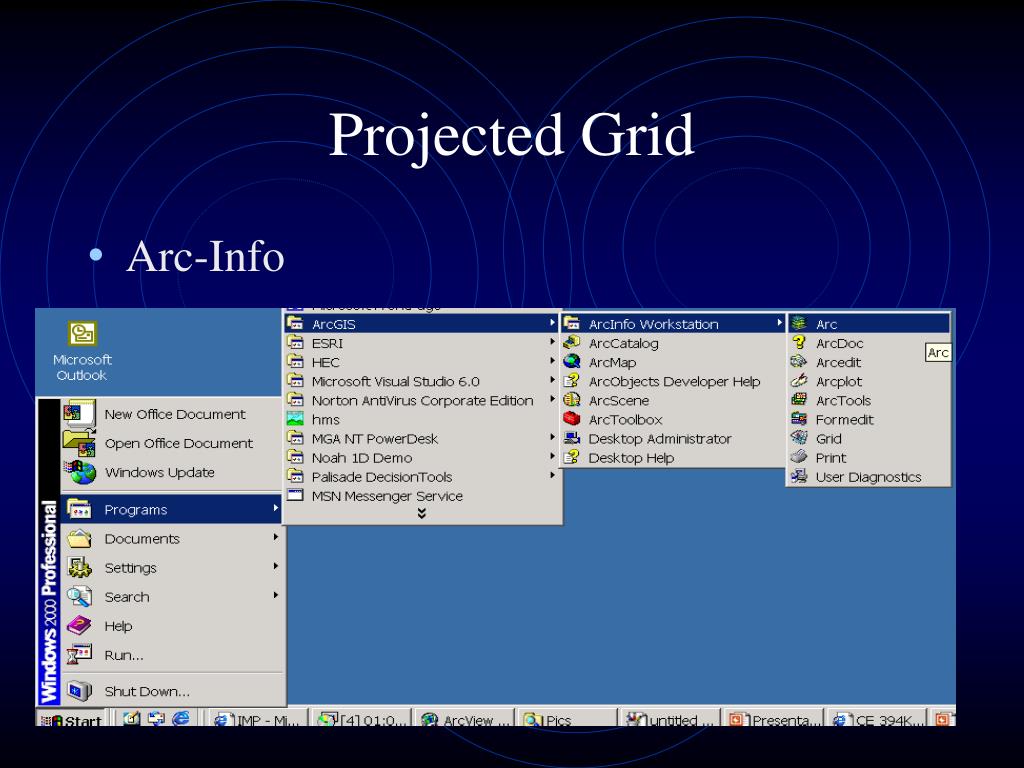The height and width of the screenshot is (768, 1024).
Task: Click the Grid icon in Workstation menu
Action: coord(799,438)
